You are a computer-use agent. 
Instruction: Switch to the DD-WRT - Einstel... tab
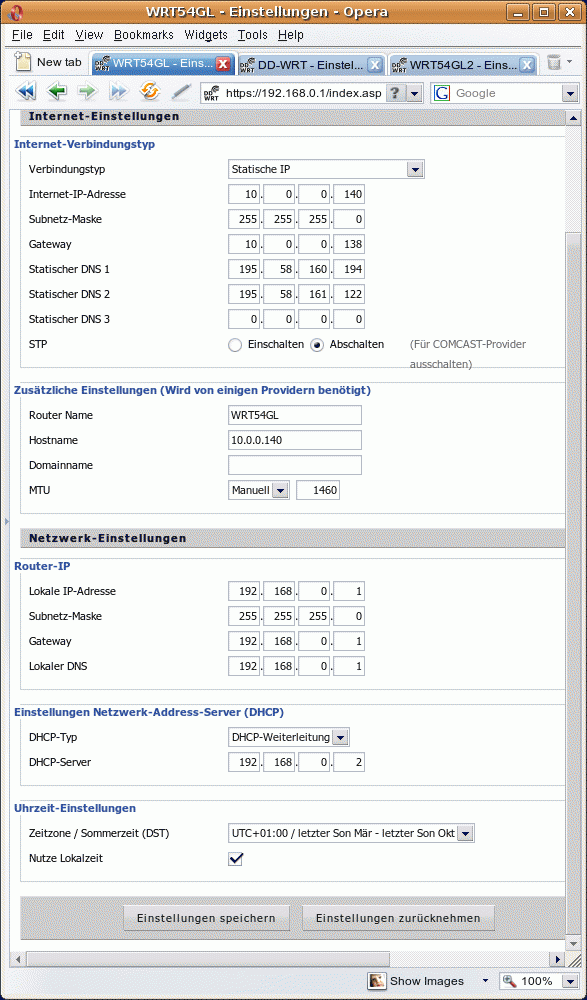point(311,64)
